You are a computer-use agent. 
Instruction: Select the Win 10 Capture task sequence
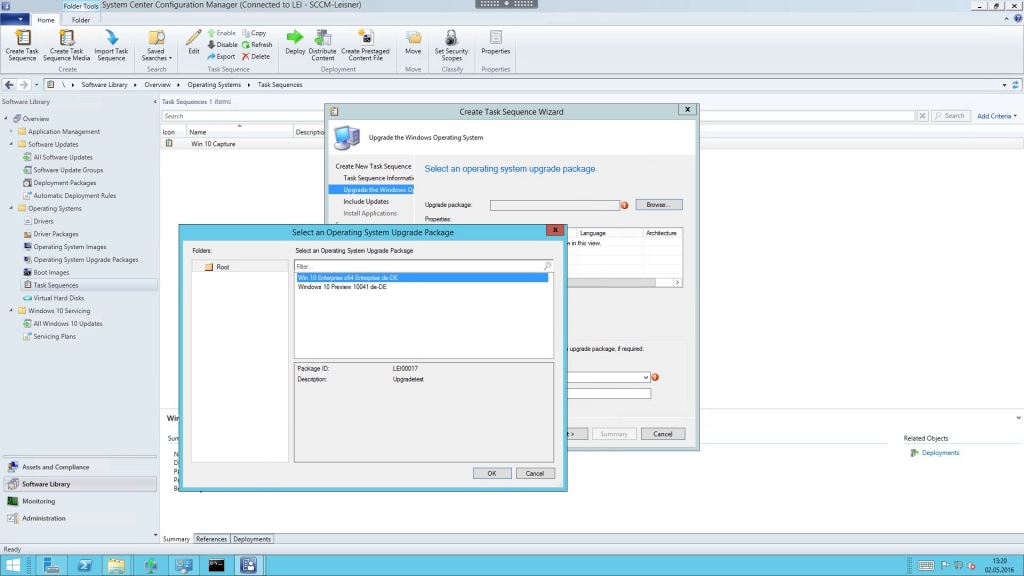pyautogui.click(x=213, y=144)
